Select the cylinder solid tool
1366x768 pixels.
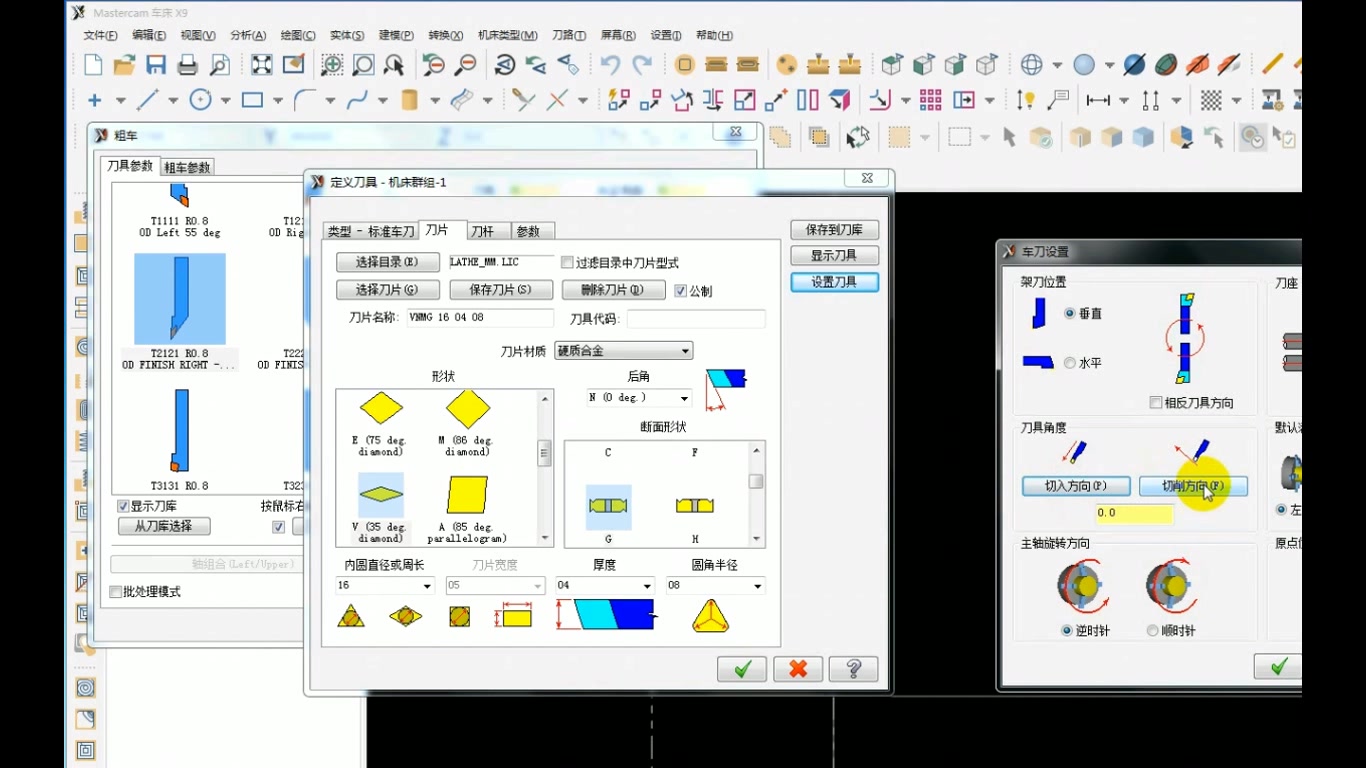click(x=409, y=100)
